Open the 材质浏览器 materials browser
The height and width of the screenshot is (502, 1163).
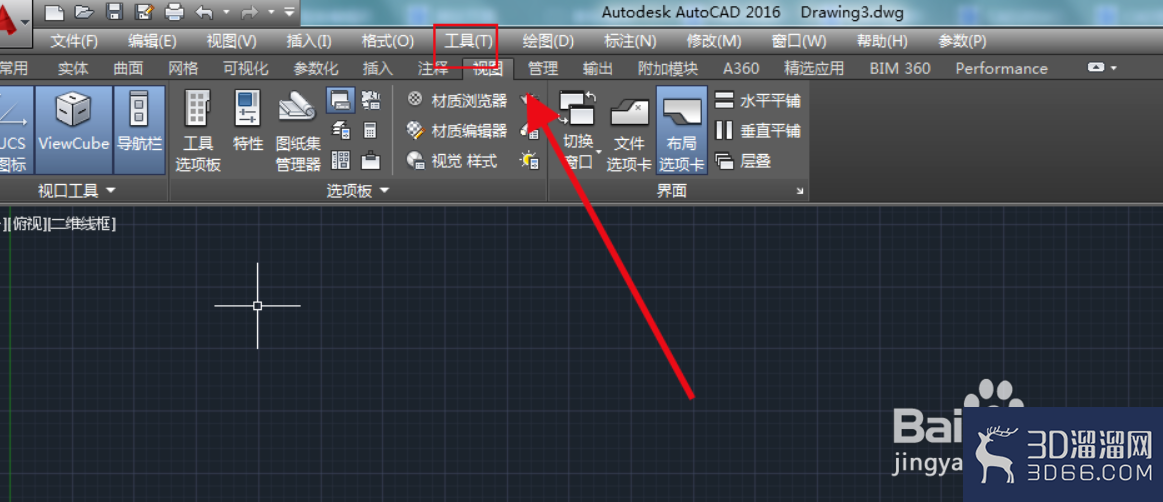click(x=457, y=99)
